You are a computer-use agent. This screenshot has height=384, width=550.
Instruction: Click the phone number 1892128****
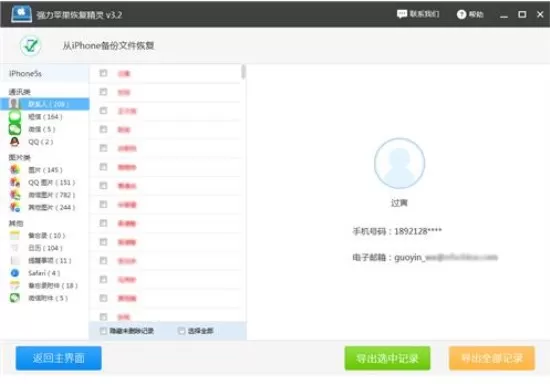tap(418, 231)
